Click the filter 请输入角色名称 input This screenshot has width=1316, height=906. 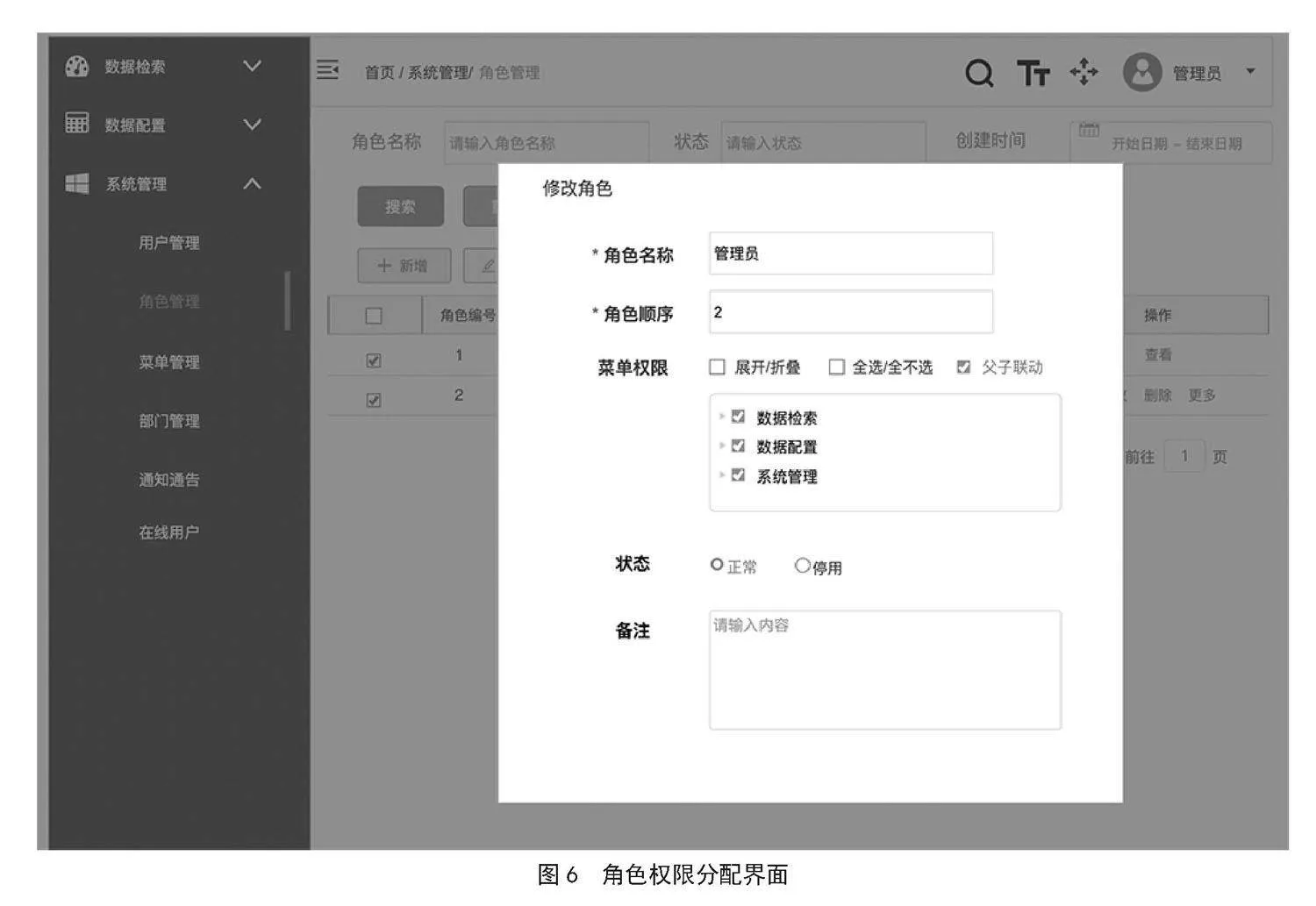click(x=547, y=142)
